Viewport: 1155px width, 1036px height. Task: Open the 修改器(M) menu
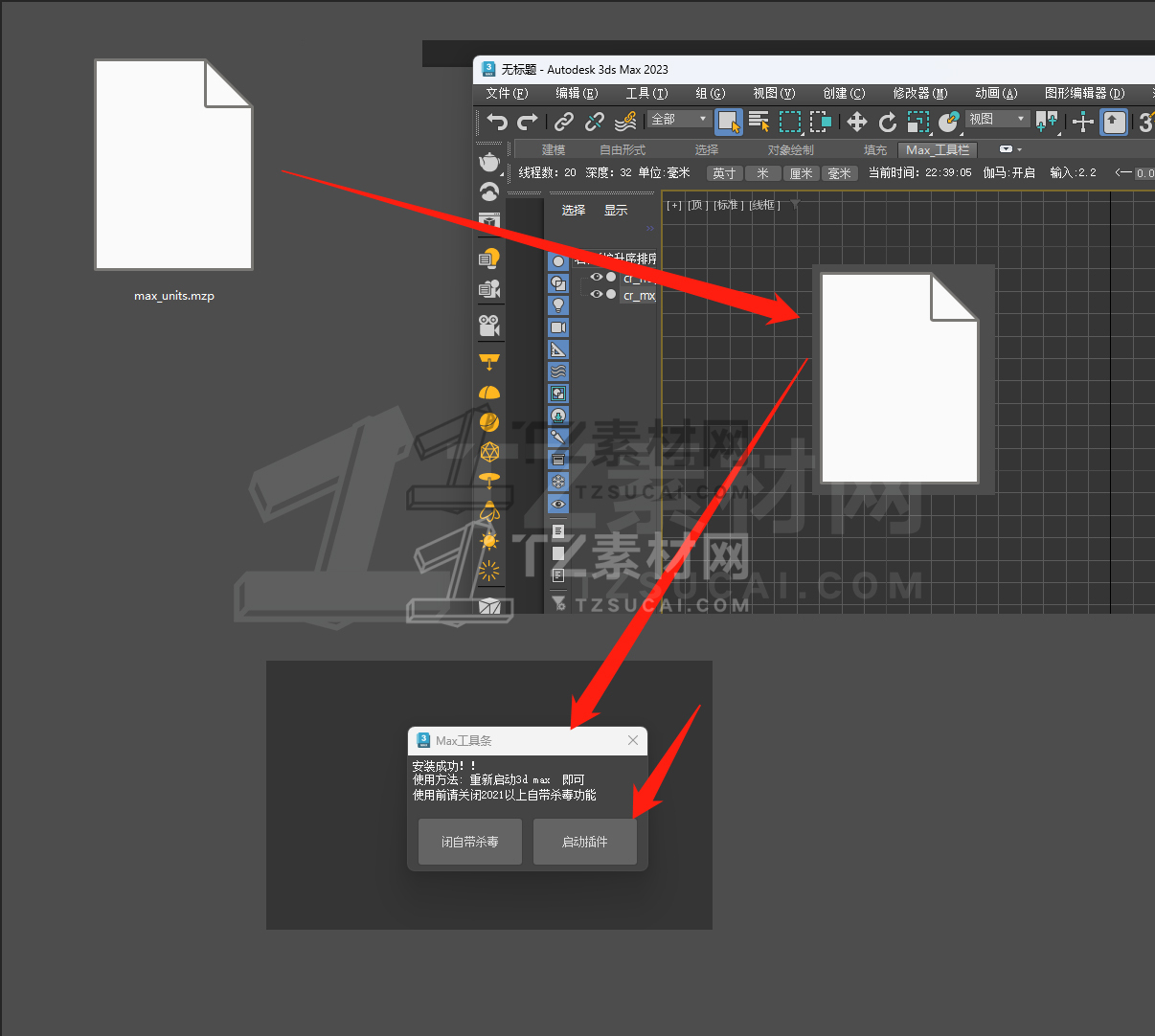[x=919, y=93]
